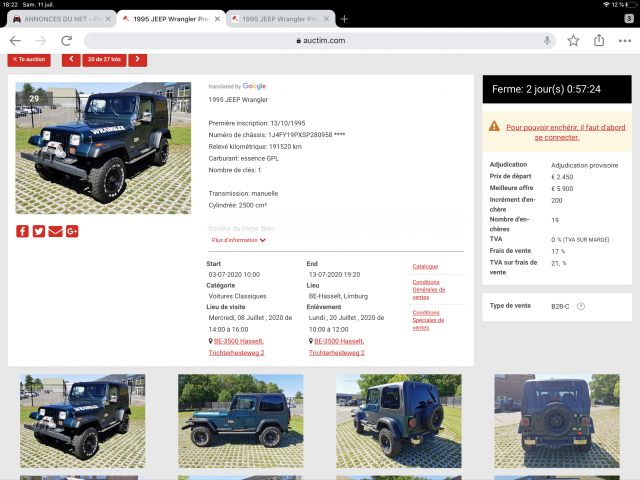
Task: Open the side profile Jeep thumbnail
Action: (x=240, y=421)
